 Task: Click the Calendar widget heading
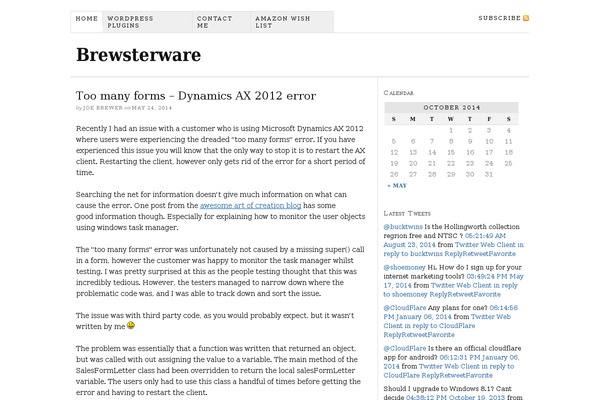click(398, 93)
